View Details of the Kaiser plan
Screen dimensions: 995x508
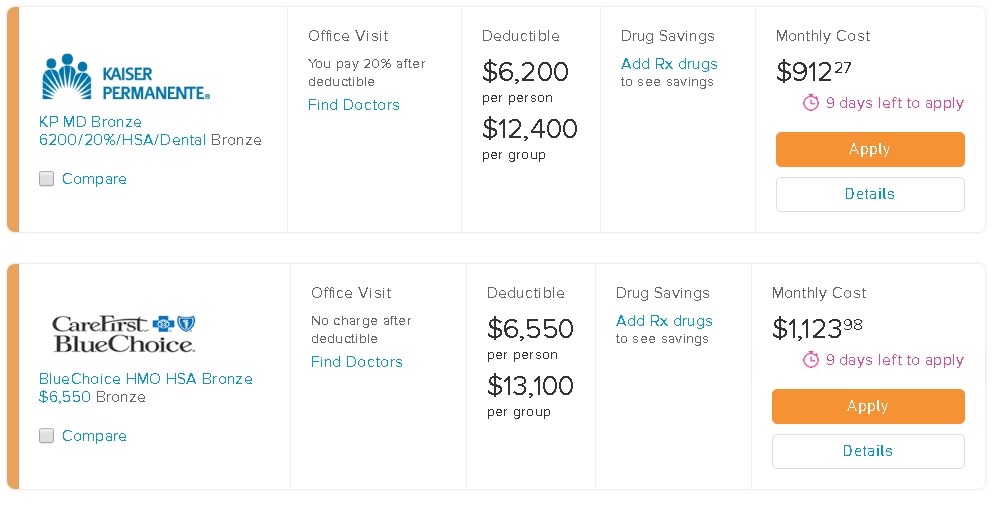pos(869,194)
